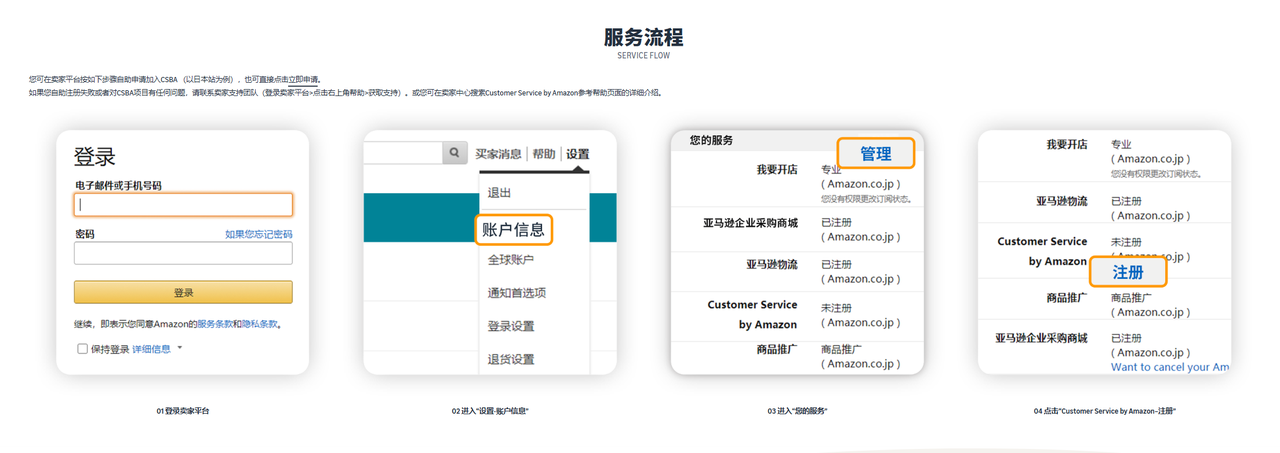Viewport: 1280px width, 453px height.
Task: Click the 管理 button in 您的服务
Action: click(x=875, y=153)
